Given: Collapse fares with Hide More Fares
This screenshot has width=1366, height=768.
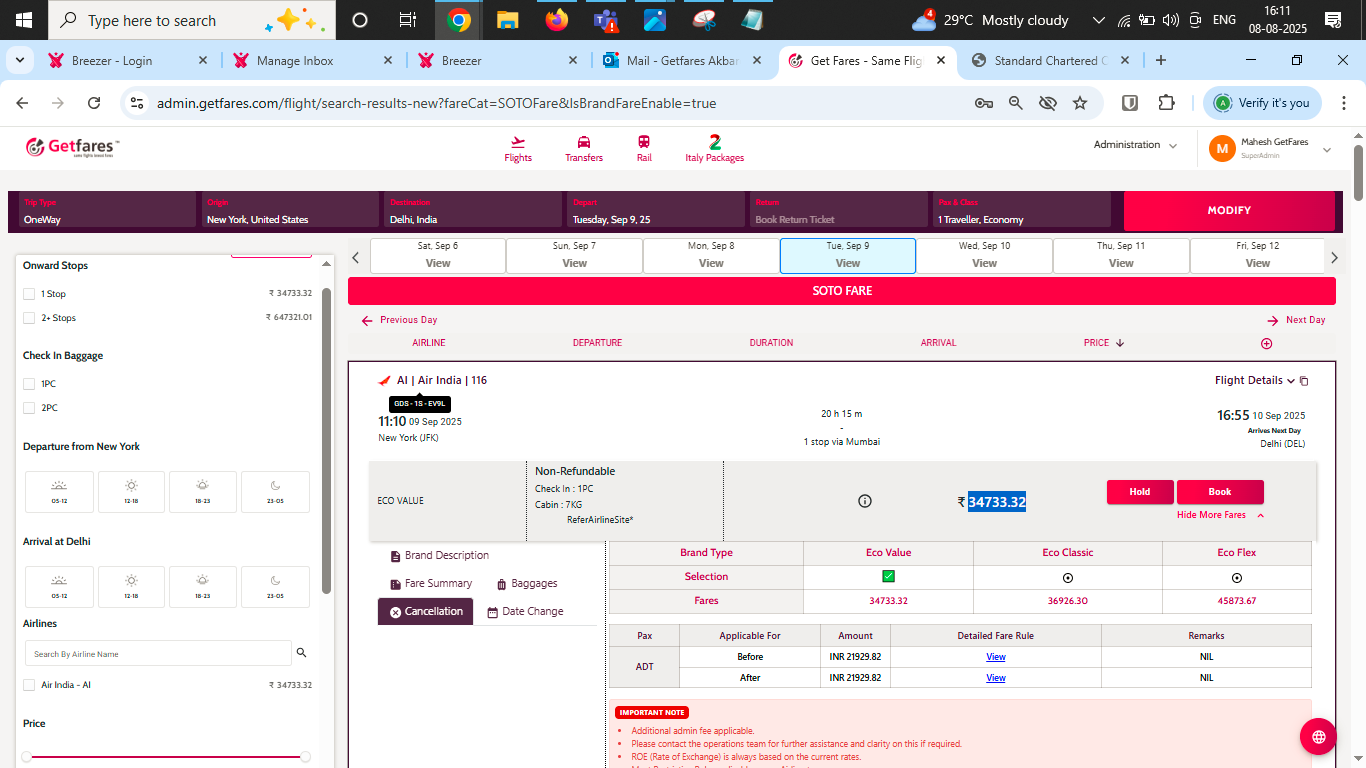Looking at the screenshot, I should point(1220,515).
